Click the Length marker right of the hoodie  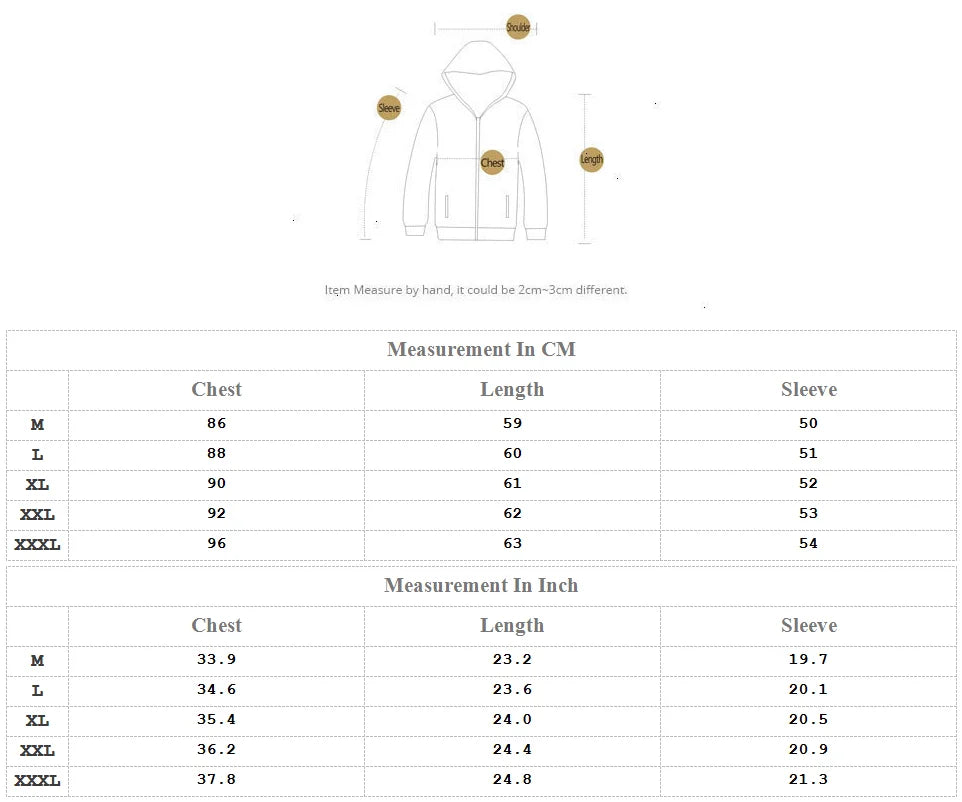click(x=592, y=159)
